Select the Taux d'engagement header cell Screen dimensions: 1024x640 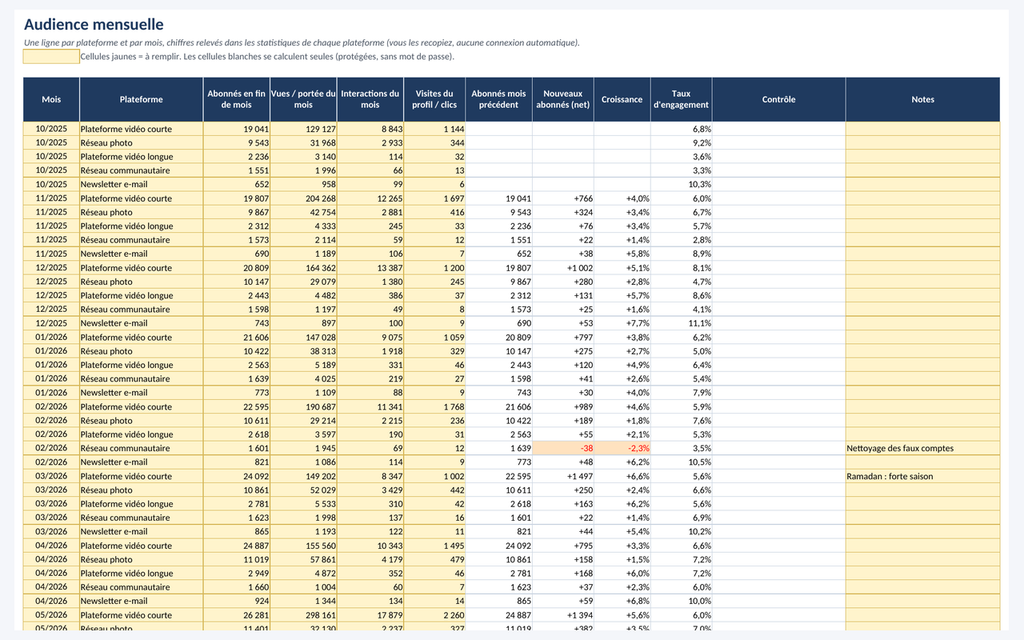click(681, 99)
